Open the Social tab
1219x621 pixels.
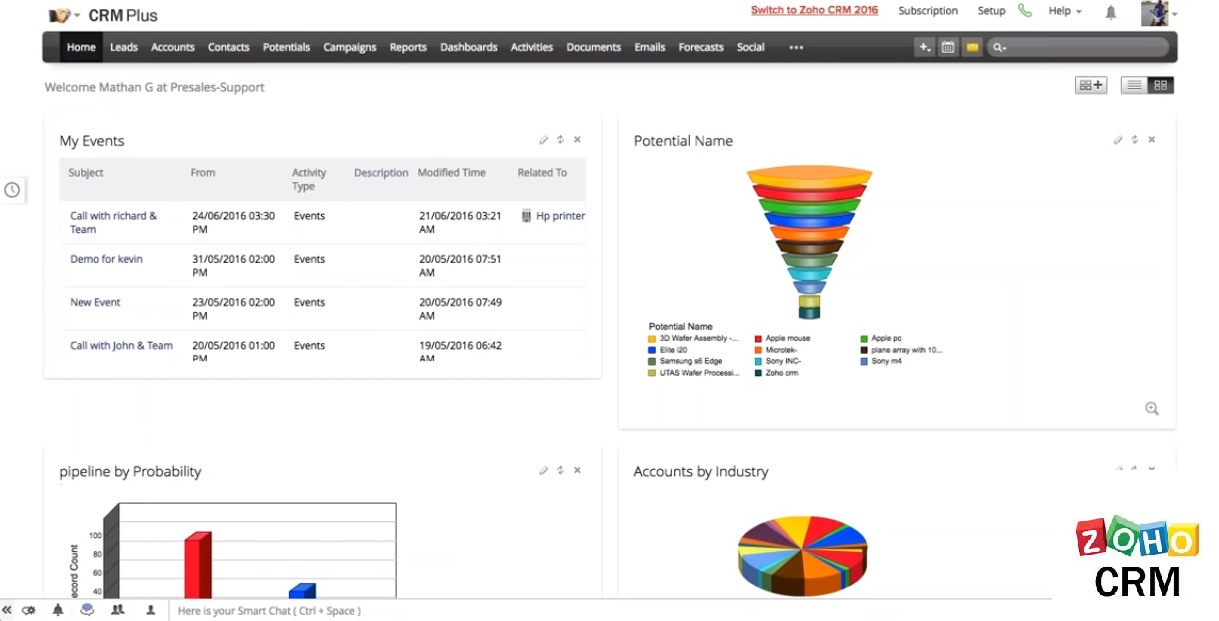coord(751,47)
